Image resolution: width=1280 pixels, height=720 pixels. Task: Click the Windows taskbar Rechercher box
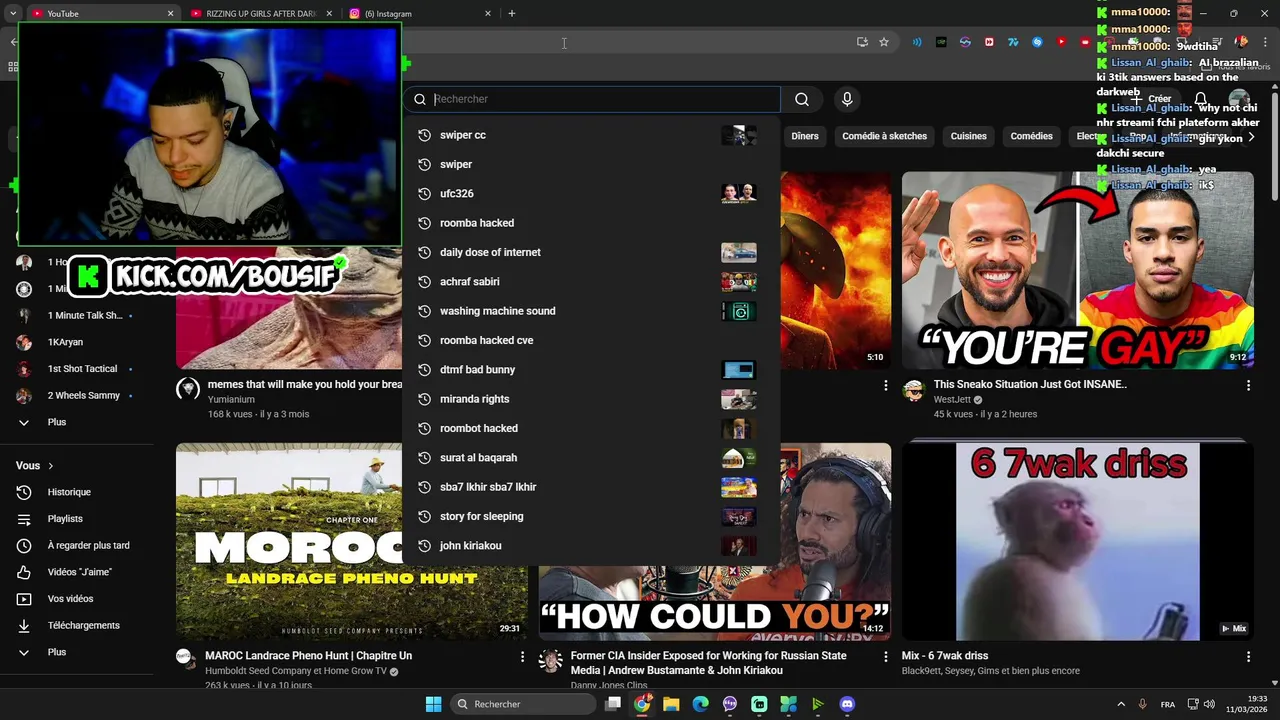[x=523, y=704]
